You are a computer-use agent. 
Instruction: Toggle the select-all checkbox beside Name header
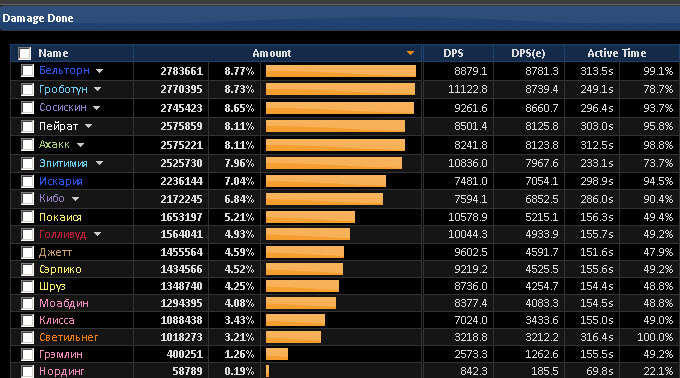click(x=25, y=53)
